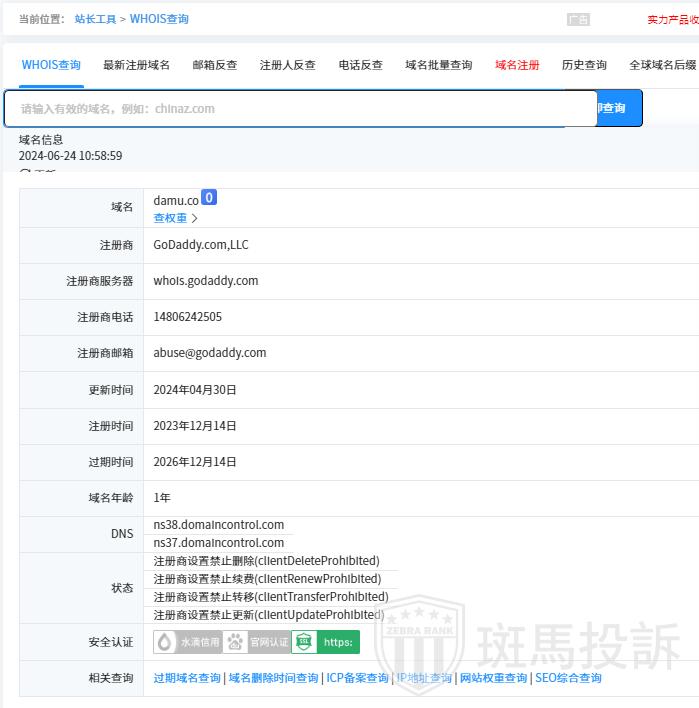
Task: Open the SEO综合查询 link
Action: coord(568,678)
